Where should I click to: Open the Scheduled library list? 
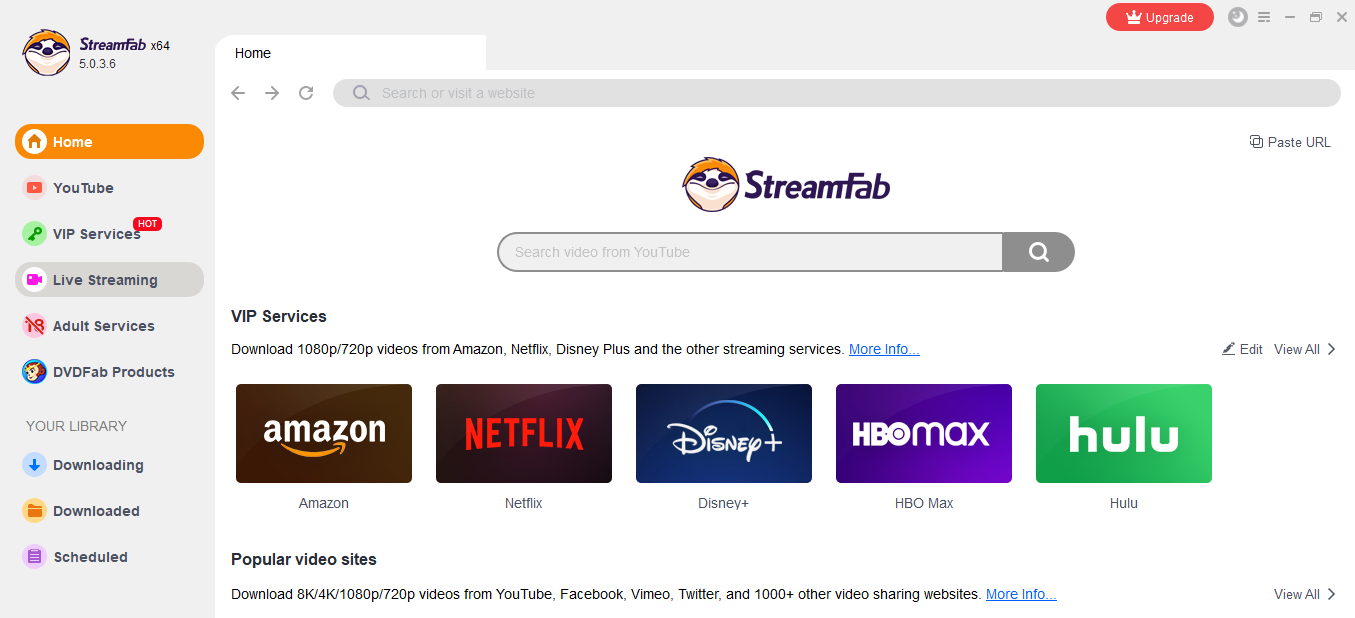click(109, 557)
